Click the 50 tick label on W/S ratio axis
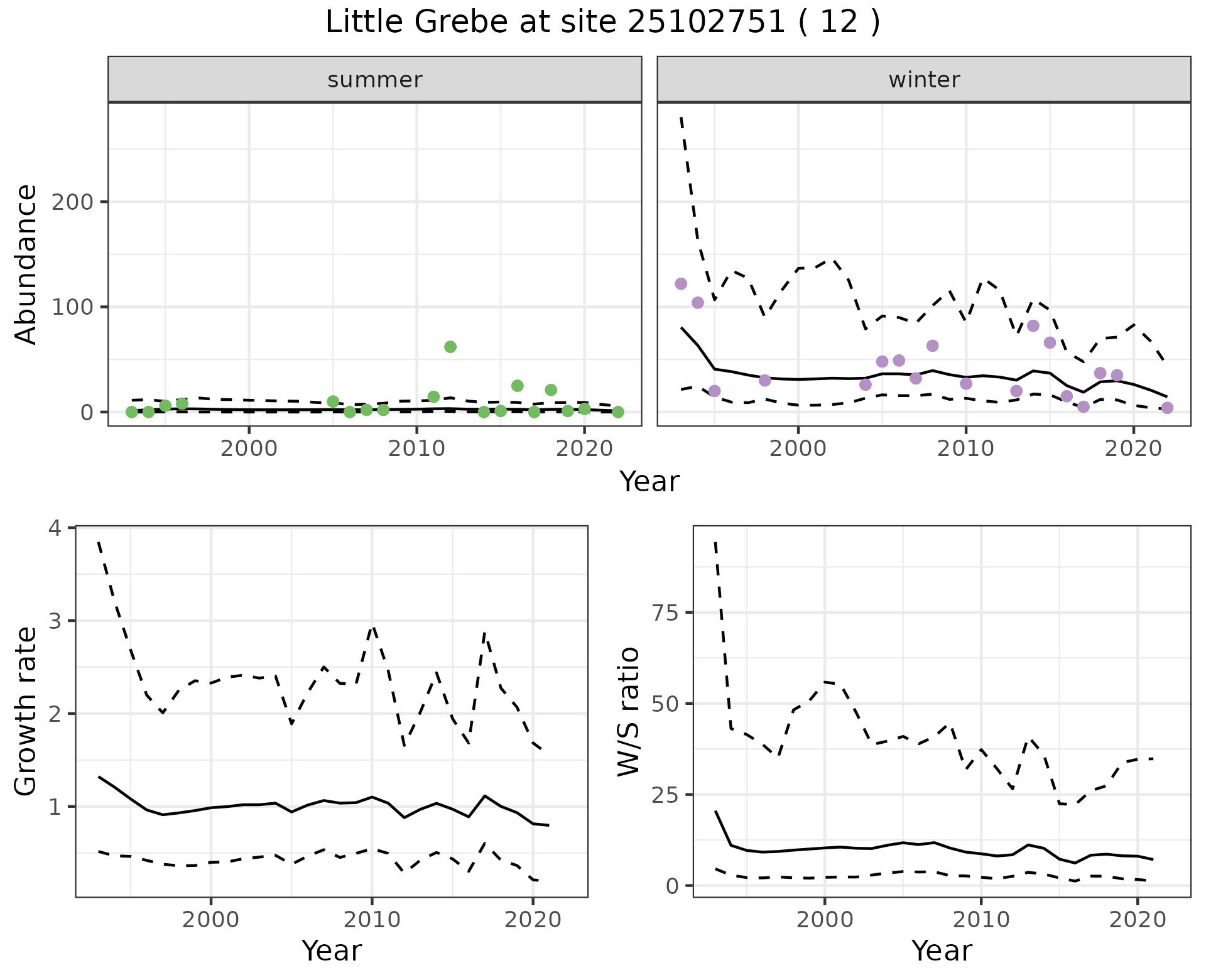This screenshot has height=980, width=1206. [x=666, y=704]
